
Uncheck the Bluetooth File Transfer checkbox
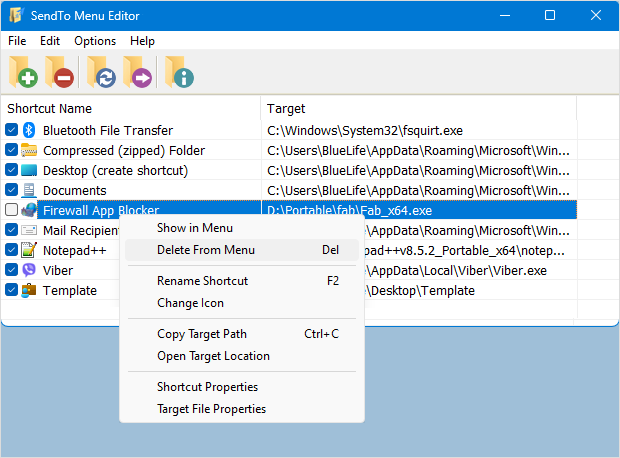click(11, 130)
